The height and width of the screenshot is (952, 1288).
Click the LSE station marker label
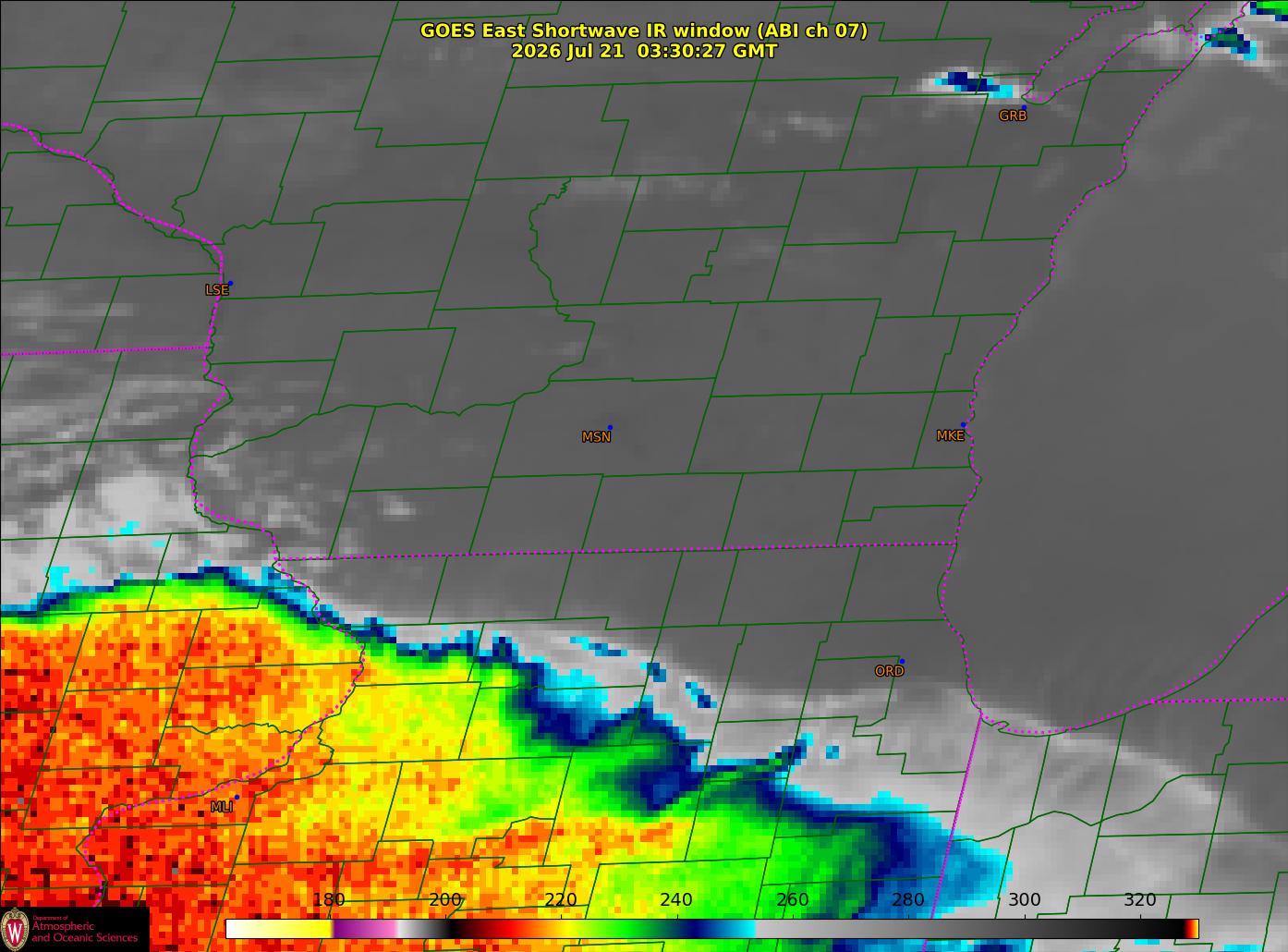pos(216,290)
